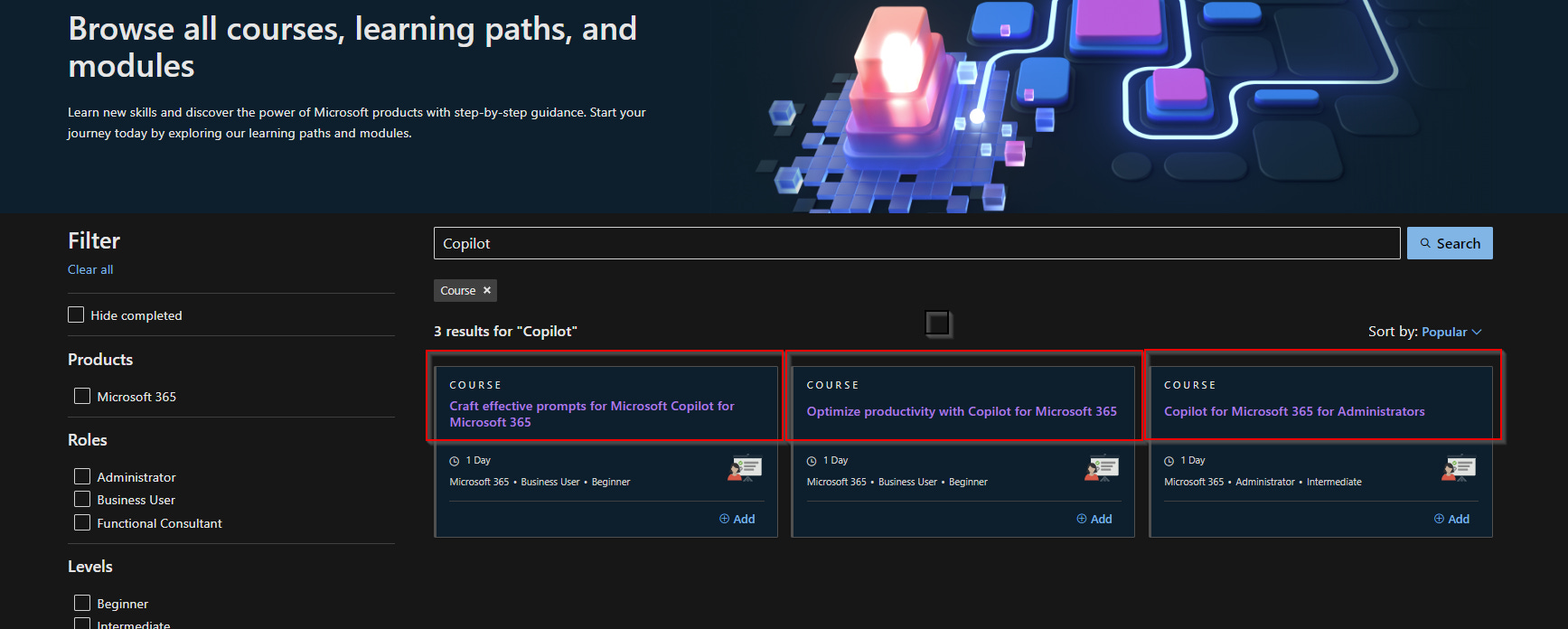Click clock icon on Optimize productivity card
This screenshot has width=1568, height=629.
click(812, 461)
